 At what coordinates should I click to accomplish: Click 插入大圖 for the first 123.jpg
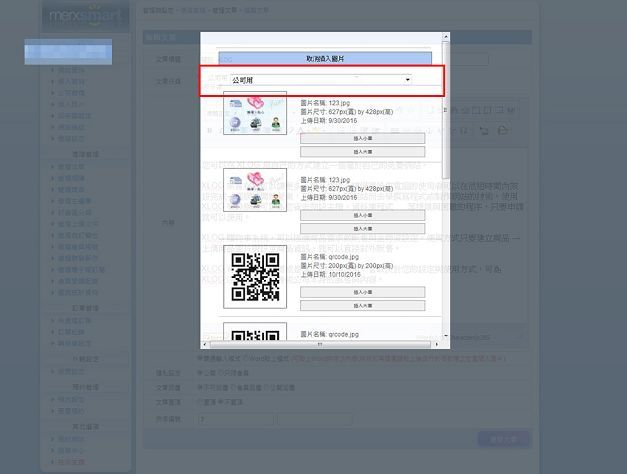362,152
